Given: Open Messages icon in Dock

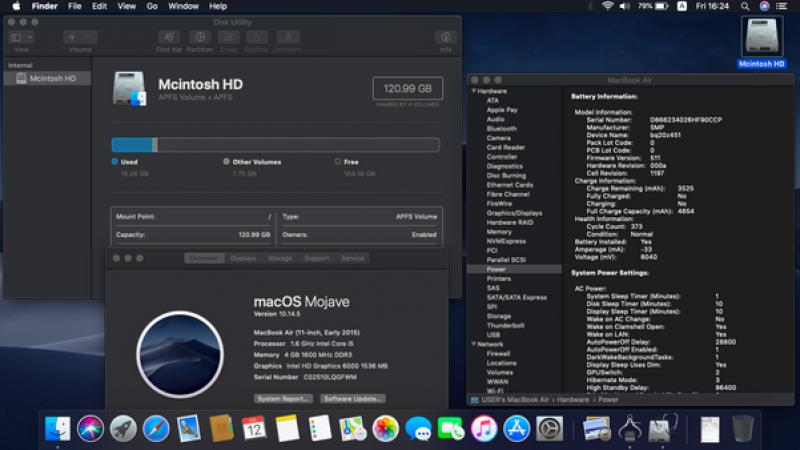Looking at the screenshot, I should [x=418, y=428].
